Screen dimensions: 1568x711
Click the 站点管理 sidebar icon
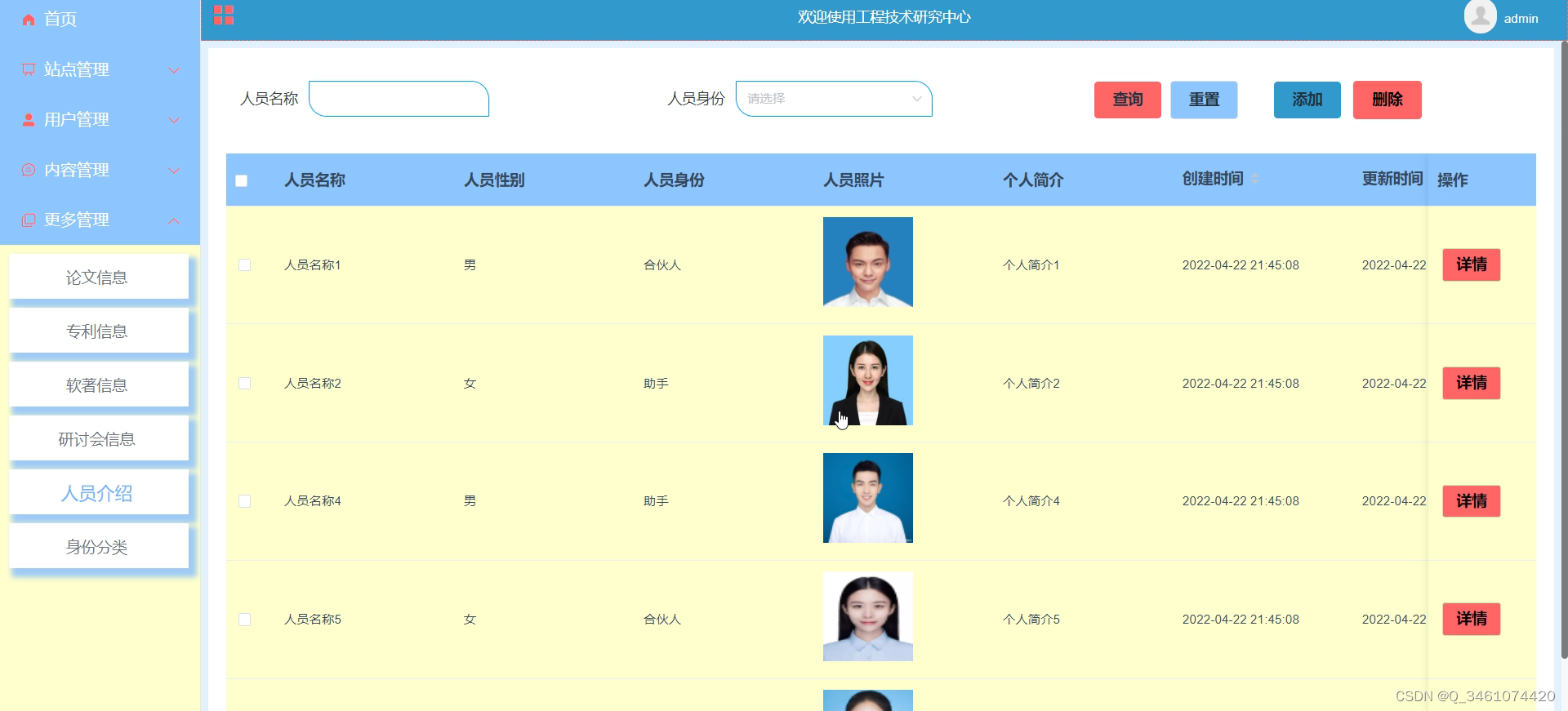click(29, 70)
